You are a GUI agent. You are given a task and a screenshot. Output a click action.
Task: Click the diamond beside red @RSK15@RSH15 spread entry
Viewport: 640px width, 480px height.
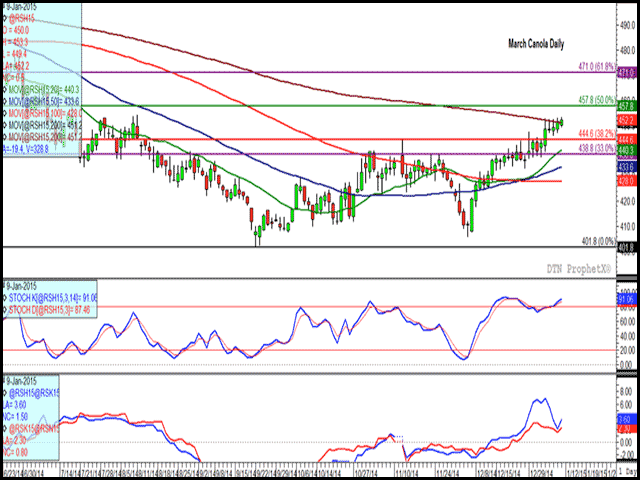[x=5, y=427]
